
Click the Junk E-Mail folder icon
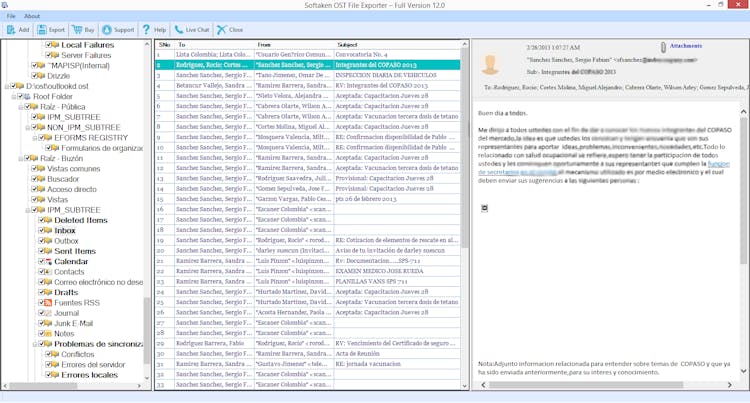[x=48, y=323]
